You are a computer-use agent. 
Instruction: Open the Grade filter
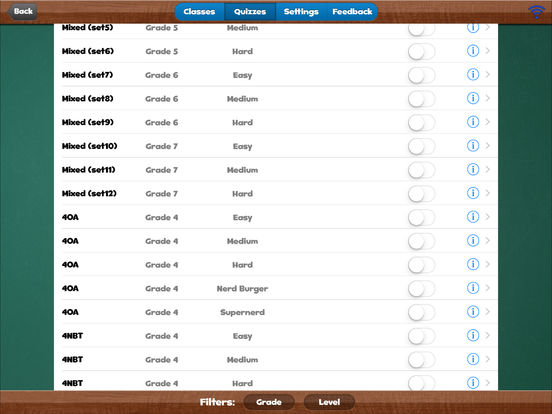point(269,402)
